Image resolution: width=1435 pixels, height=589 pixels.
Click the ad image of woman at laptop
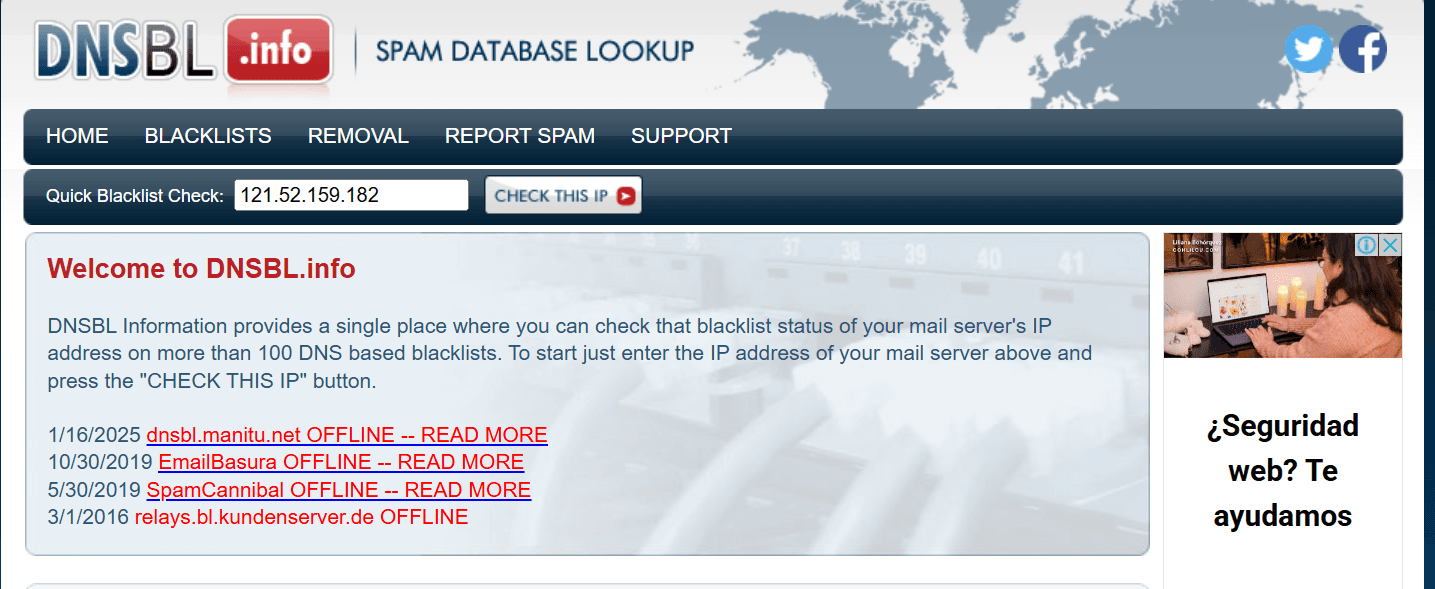(x=1282, y=296)
